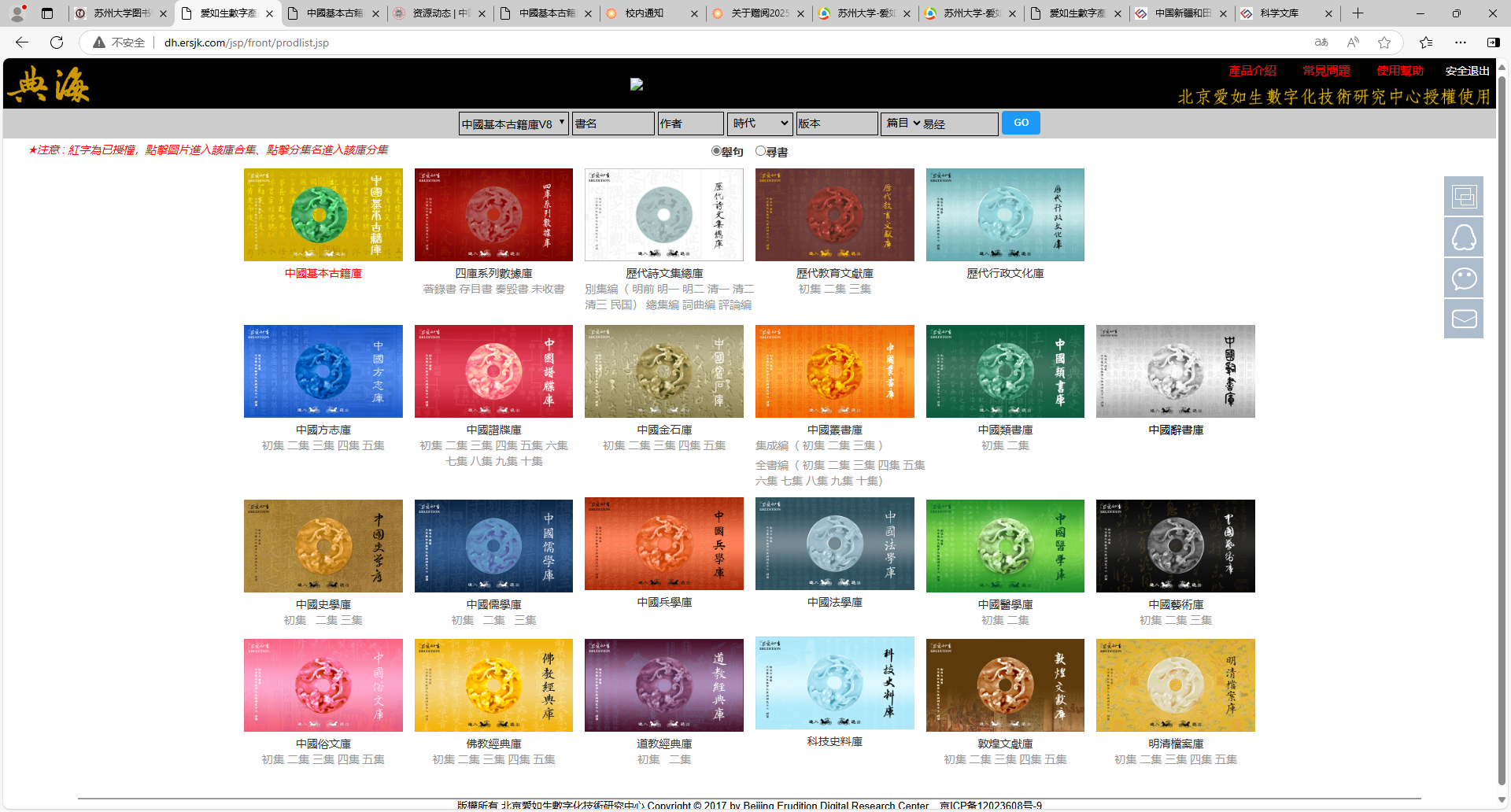
Task: Go back using browser back arrow
Action: (x=22, y=42)
